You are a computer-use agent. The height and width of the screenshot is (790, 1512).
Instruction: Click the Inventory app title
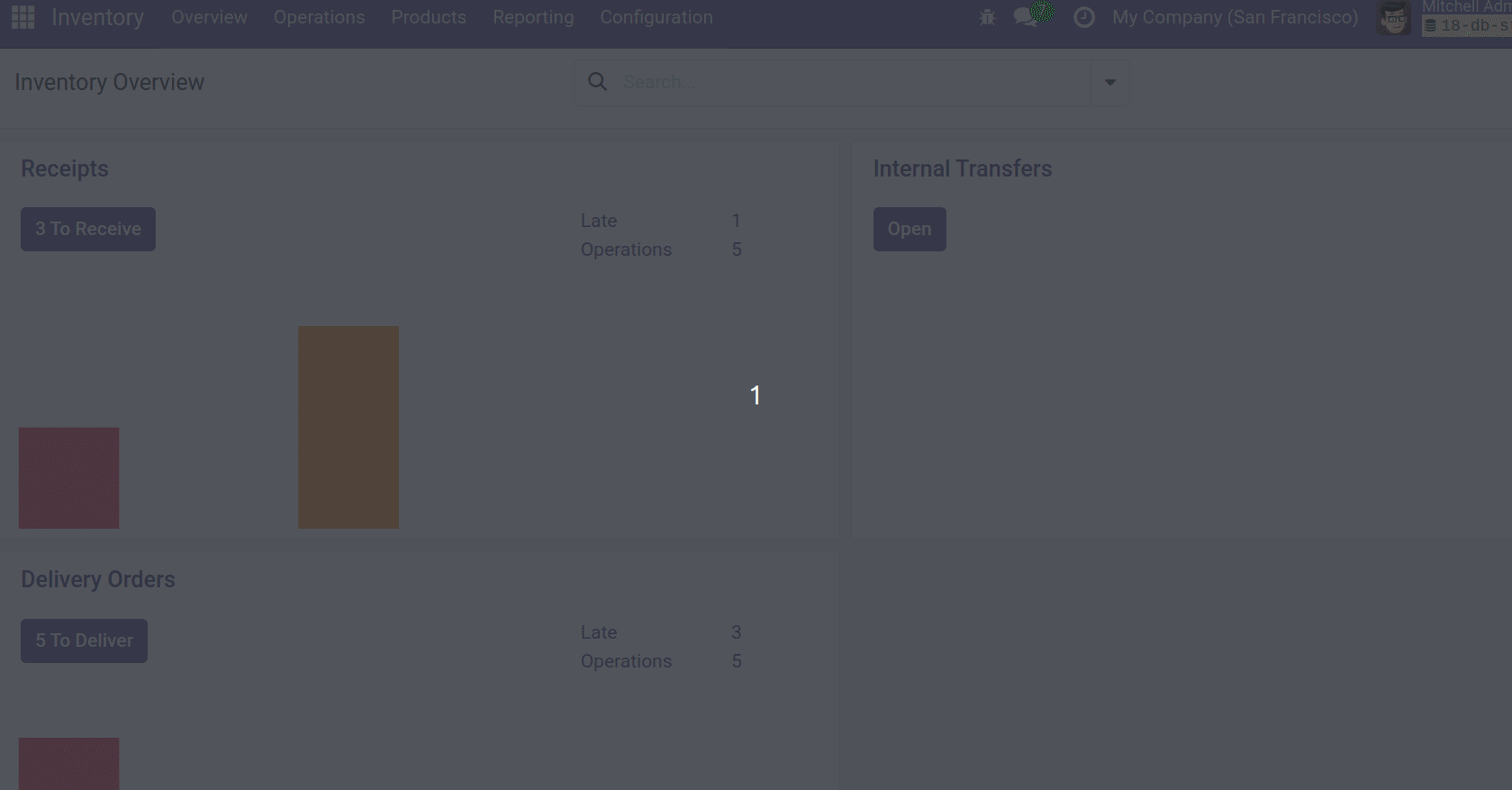click(x=97, y=17)
